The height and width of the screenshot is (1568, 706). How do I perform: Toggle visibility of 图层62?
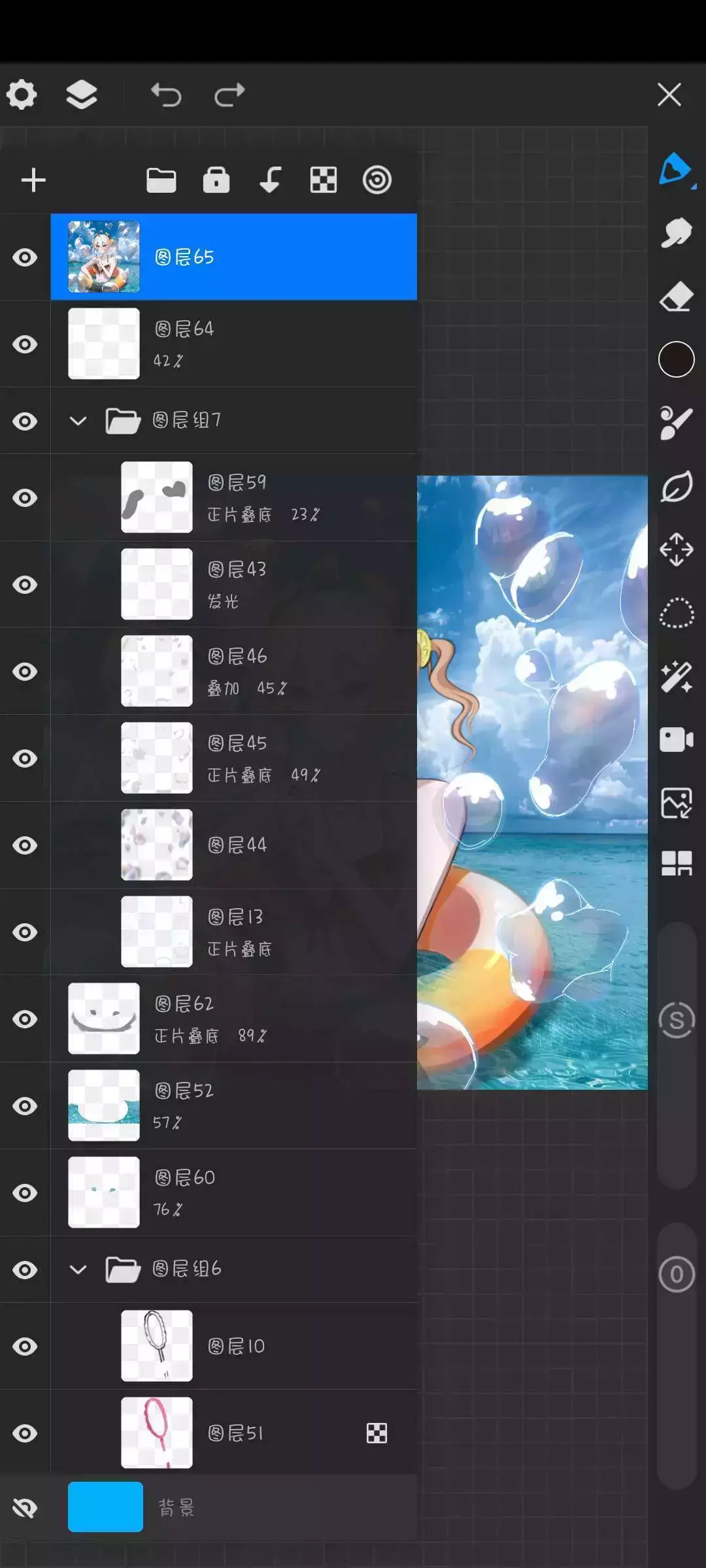pos(25,1019)
